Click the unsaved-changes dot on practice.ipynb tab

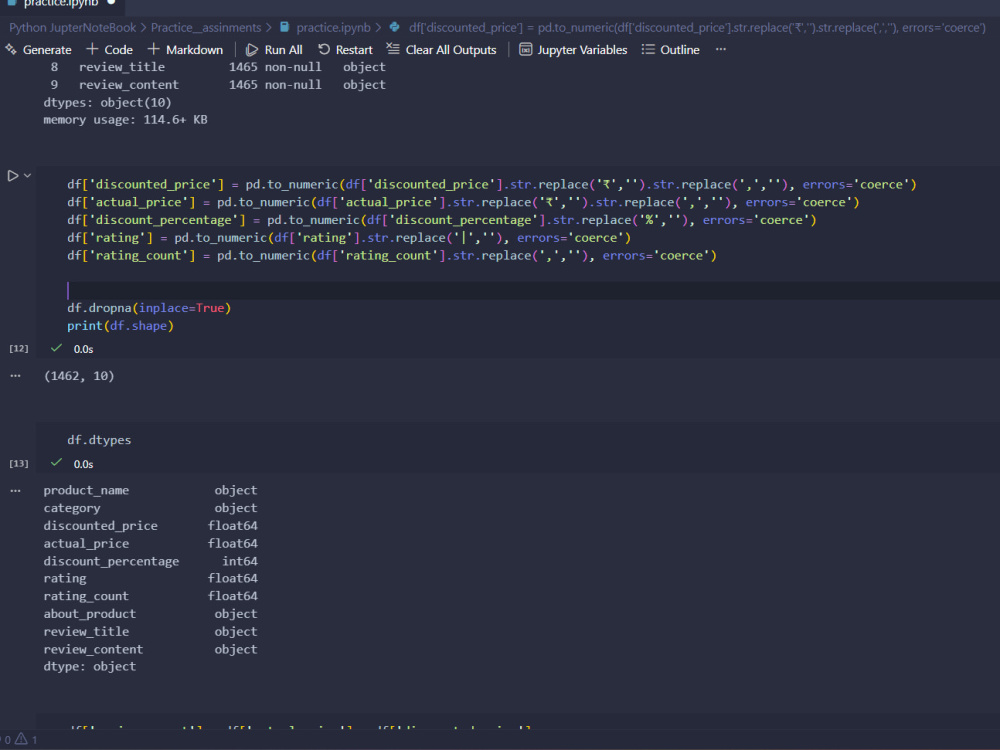[x=111, y=3]
